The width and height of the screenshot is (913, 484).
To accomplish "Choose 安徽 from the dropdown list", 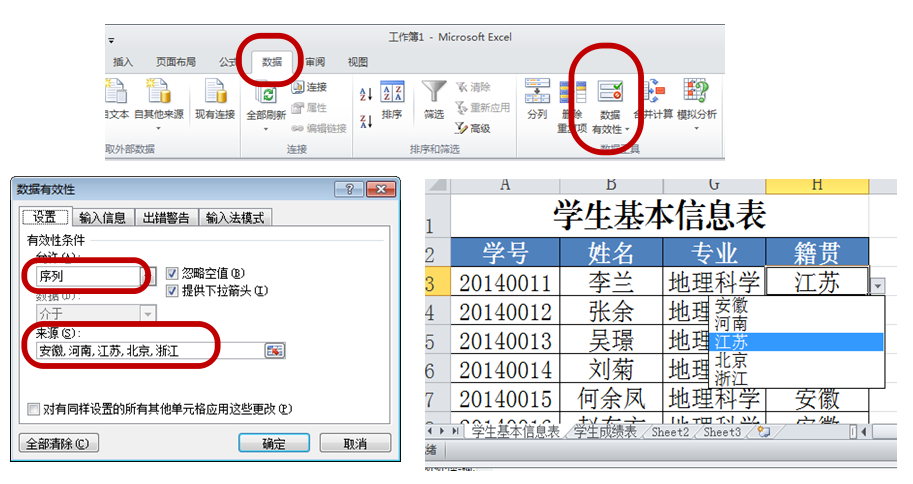I will coord(796,305).
